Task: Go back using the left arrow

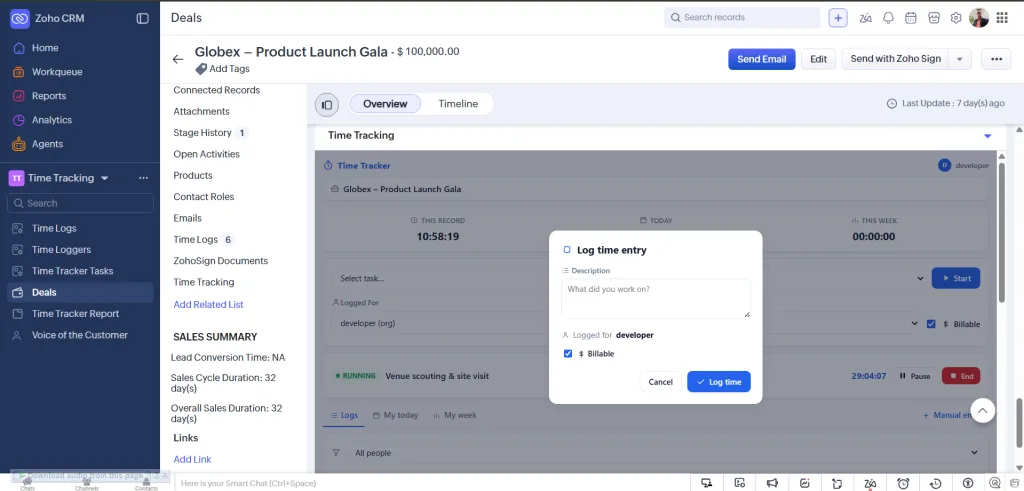Action: tap(178, 59)
